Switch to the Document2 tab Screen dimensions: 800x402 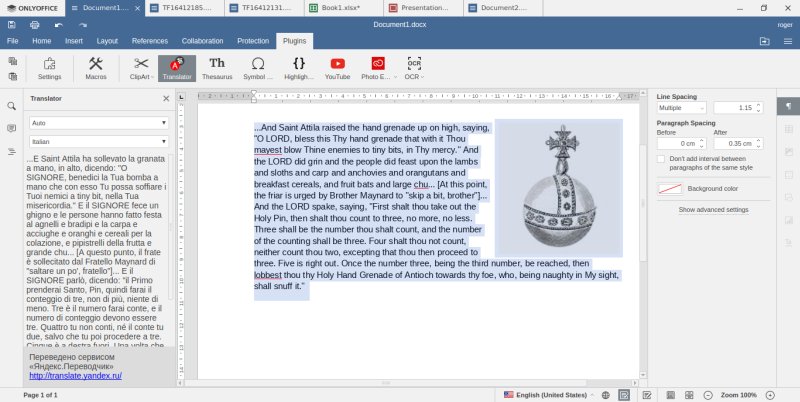(503, 8)
